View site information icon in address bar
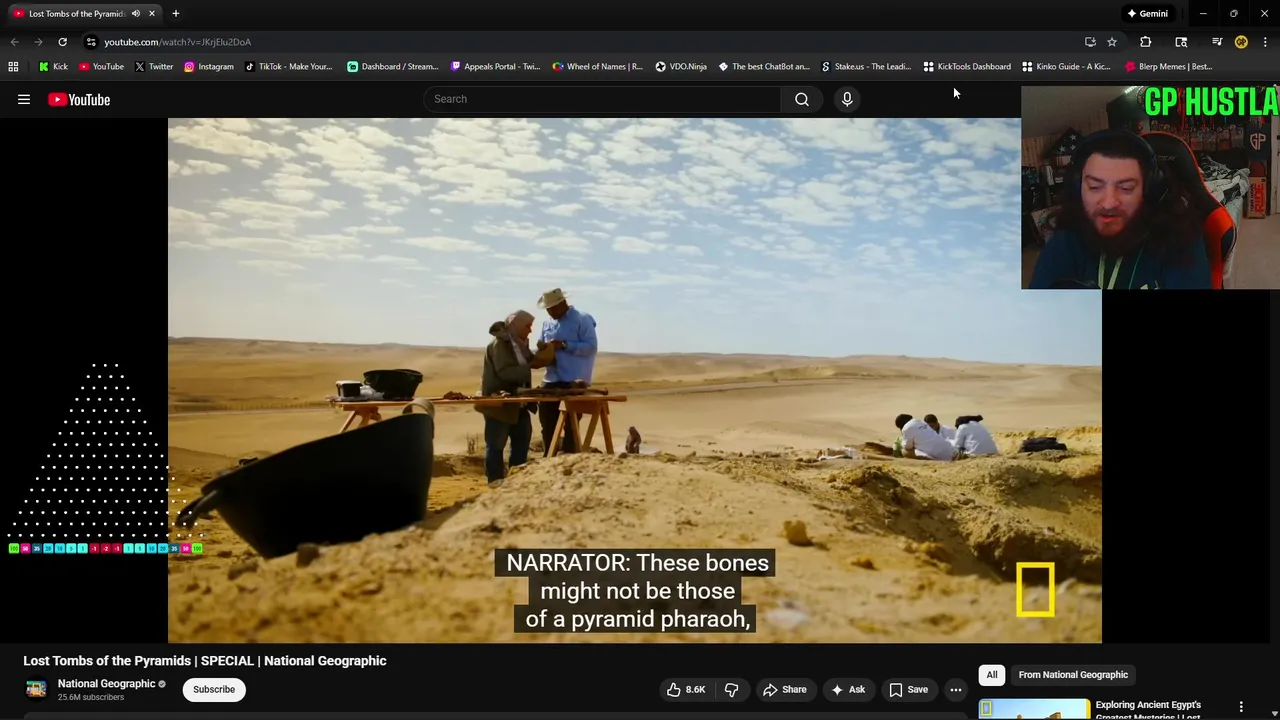This screenshot has width=1280, height=720. [91, 42]
